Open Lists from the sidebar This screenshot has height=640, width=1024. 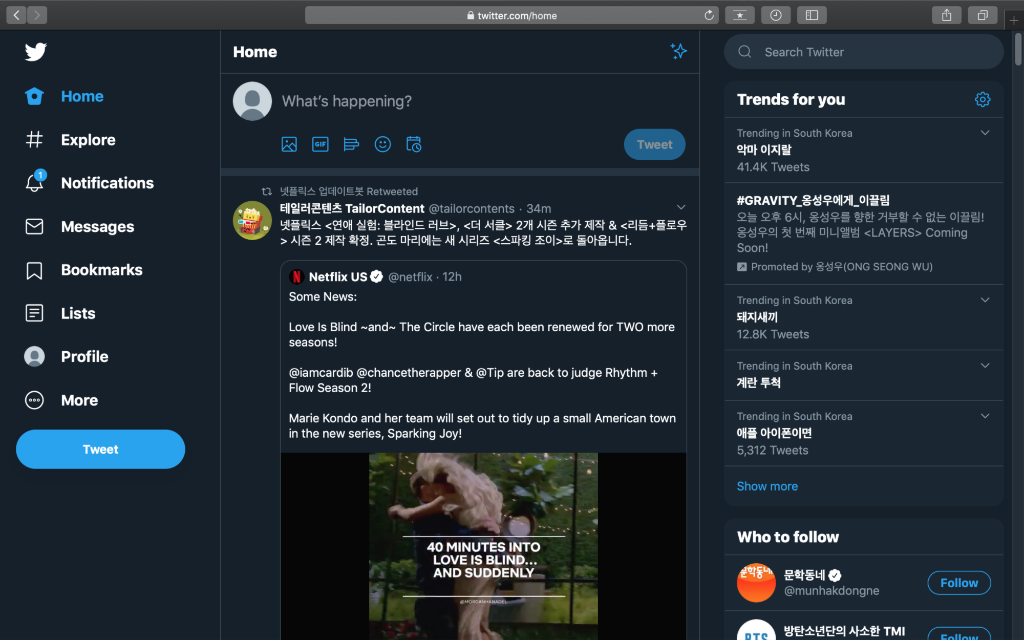point(60,313)
